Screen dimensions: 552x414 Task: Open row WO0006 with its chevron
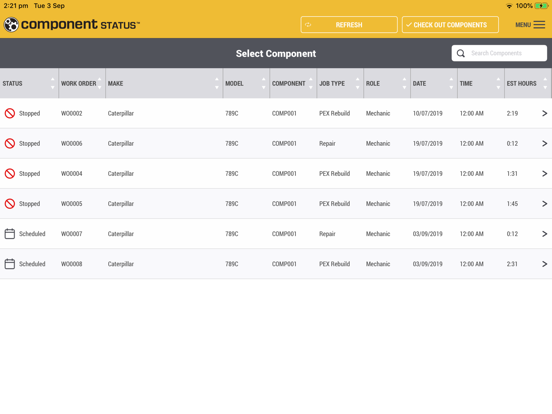pos(544,143)
